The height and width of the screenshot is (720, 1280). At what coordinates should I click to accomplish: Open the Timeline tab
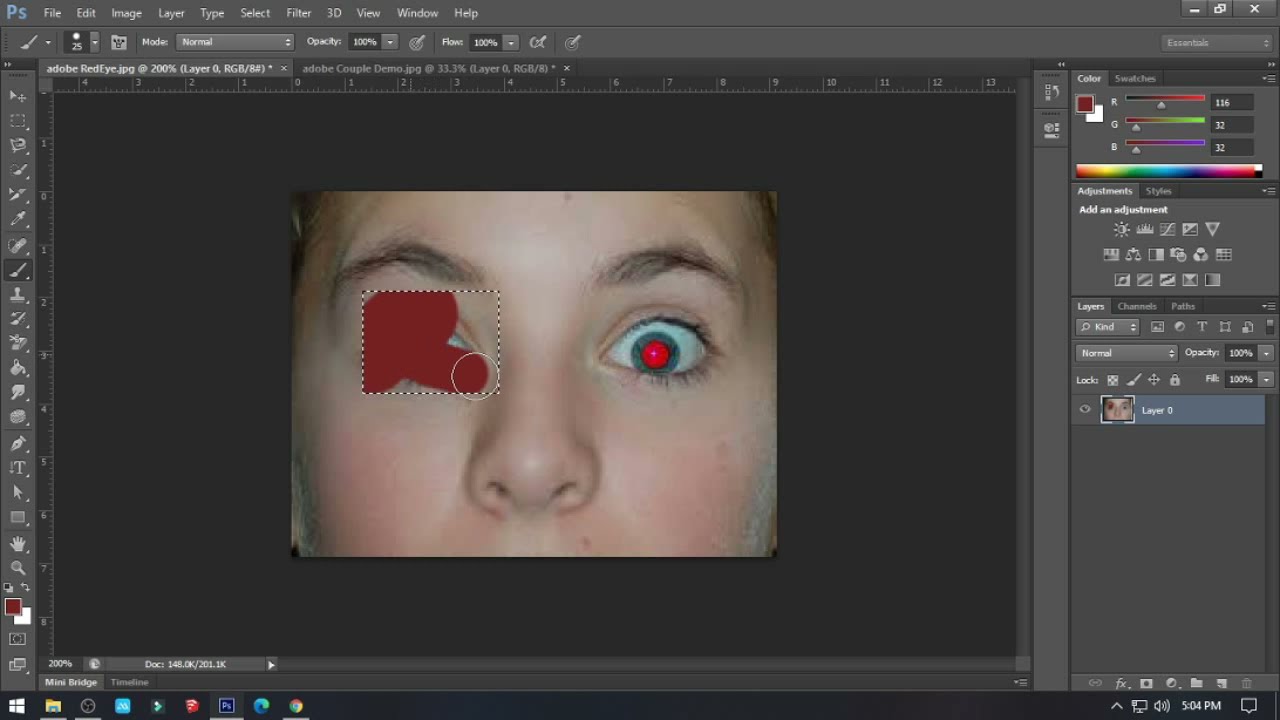[129, 682]
